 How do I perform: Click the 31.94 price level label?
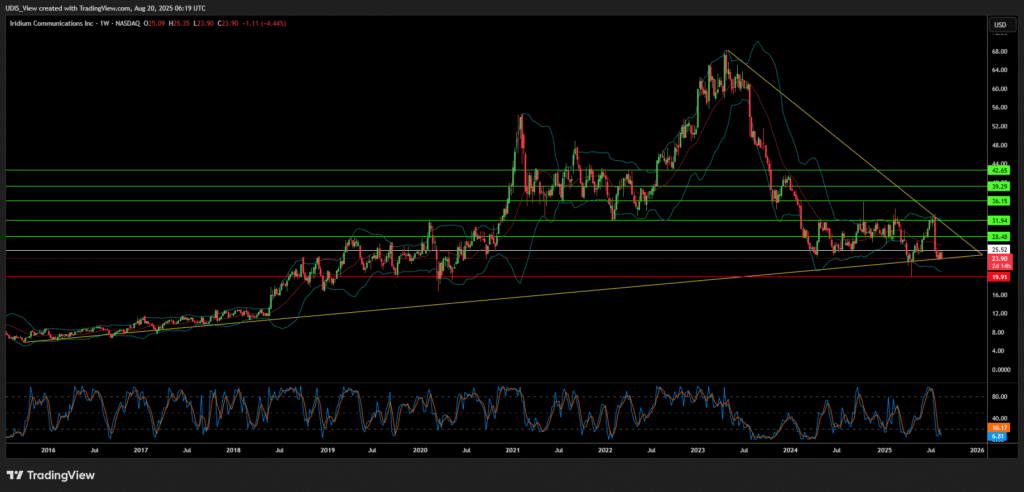click(997, 220)
